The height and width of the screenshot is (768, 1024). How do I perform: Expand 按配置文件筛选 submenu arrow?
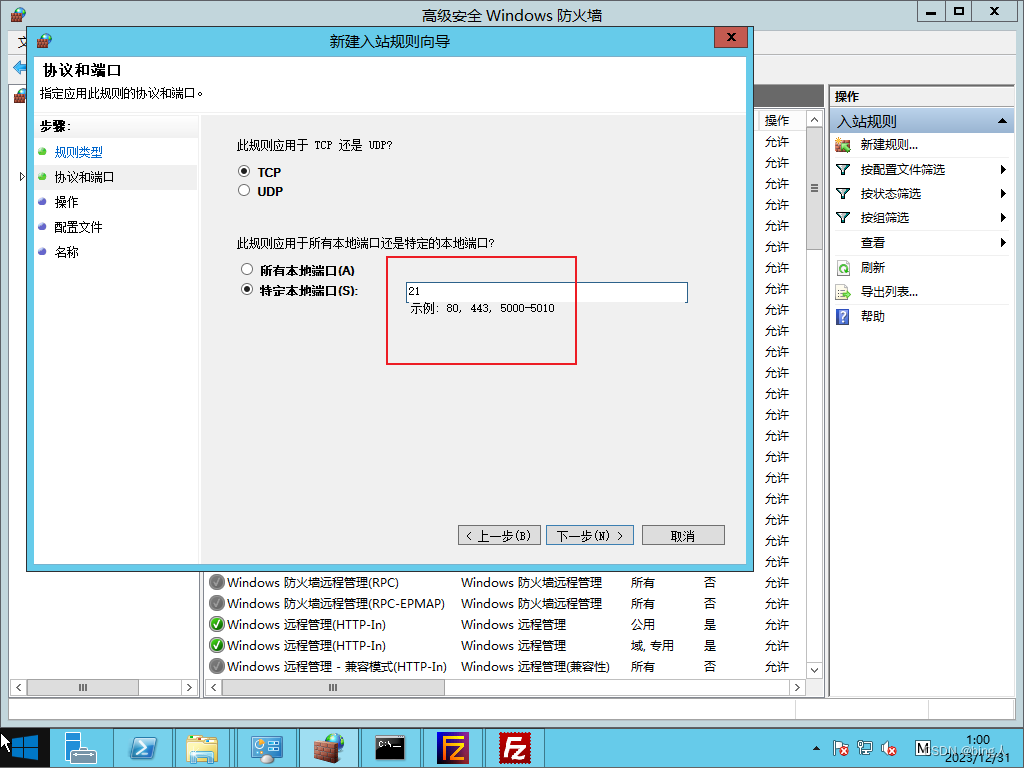pos(1003,170)
